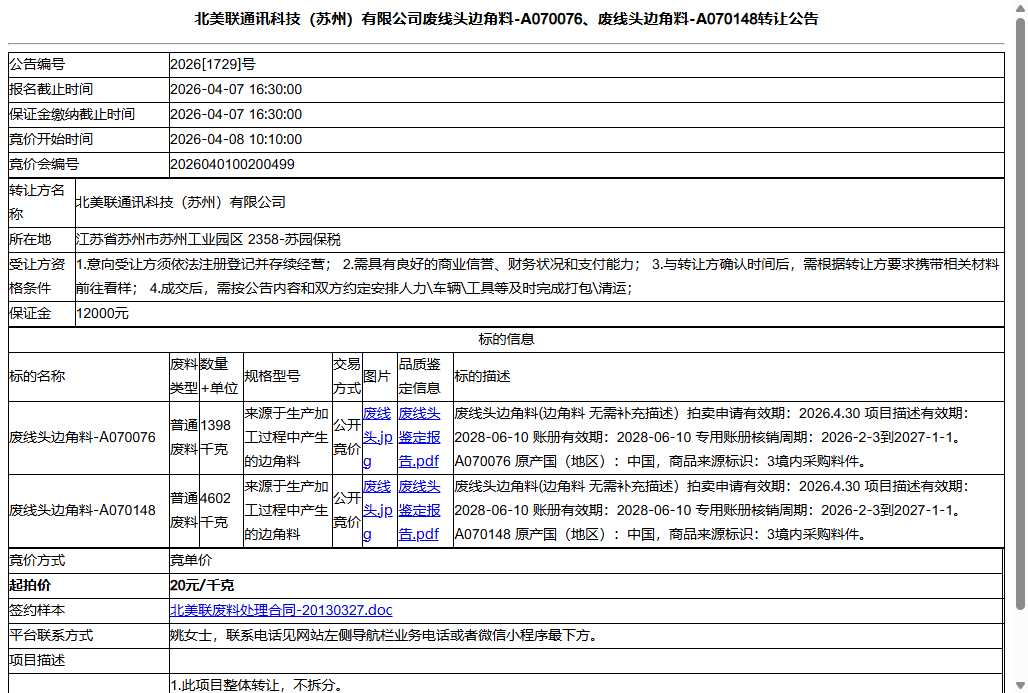Click the page title heading
This screenshot has height=693, width=1028.
[506, 19]
